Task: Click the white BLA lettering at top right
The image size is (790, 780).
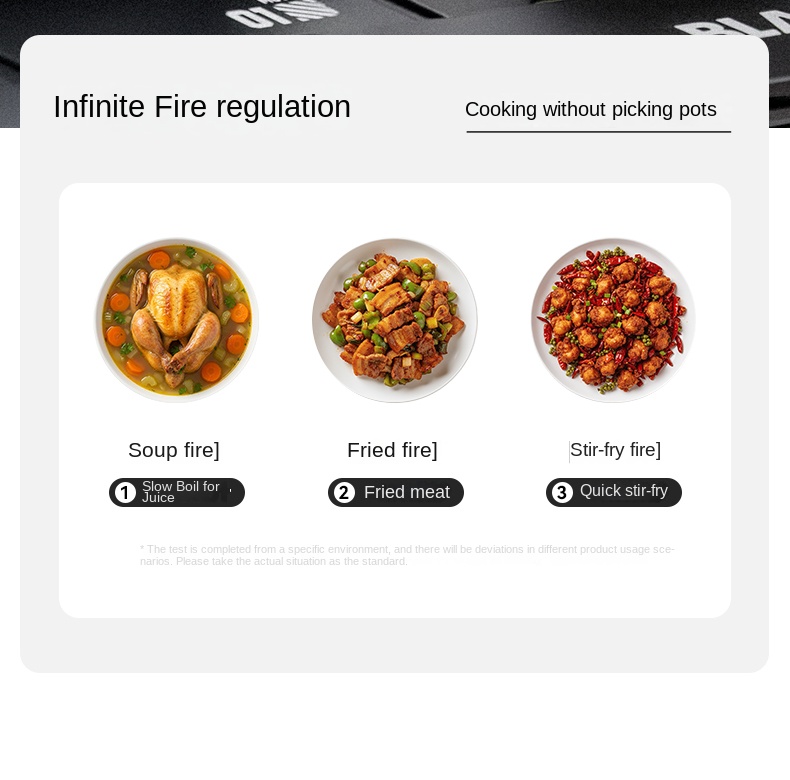Action: (x=733, y=24)
